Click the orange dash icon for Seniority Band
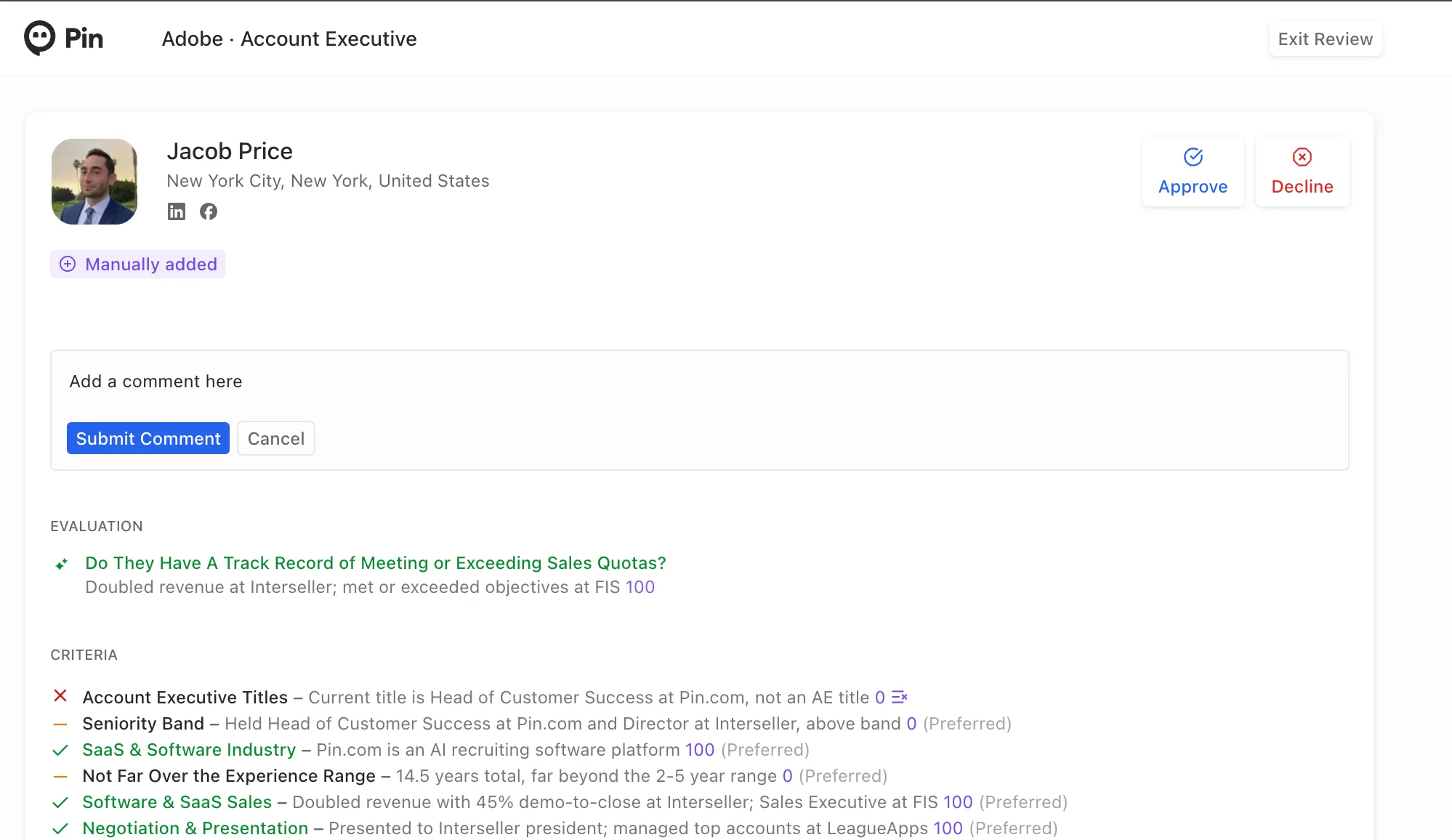This screenshot has height=840, width=1452. click(x=60, y=724)
